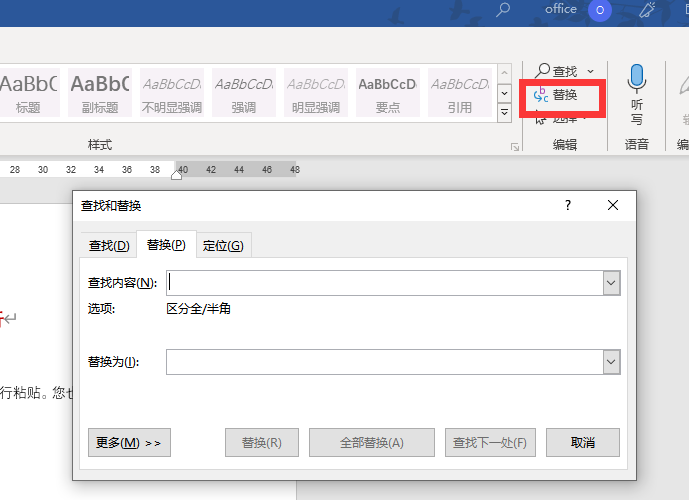Expand options with 更多(M) button

pos(129,442)
